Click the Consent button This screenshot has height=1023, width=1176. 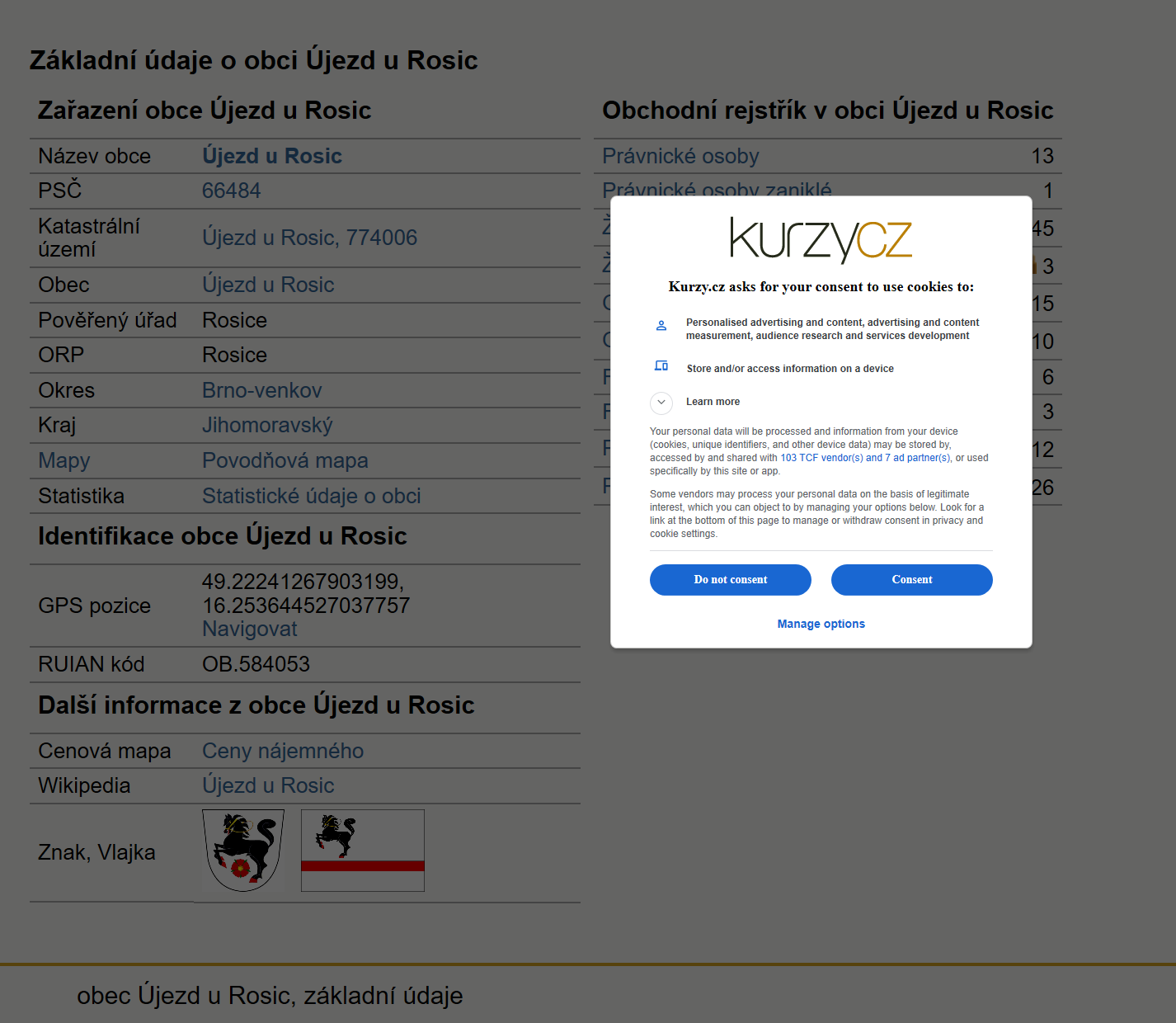[911, 580]
